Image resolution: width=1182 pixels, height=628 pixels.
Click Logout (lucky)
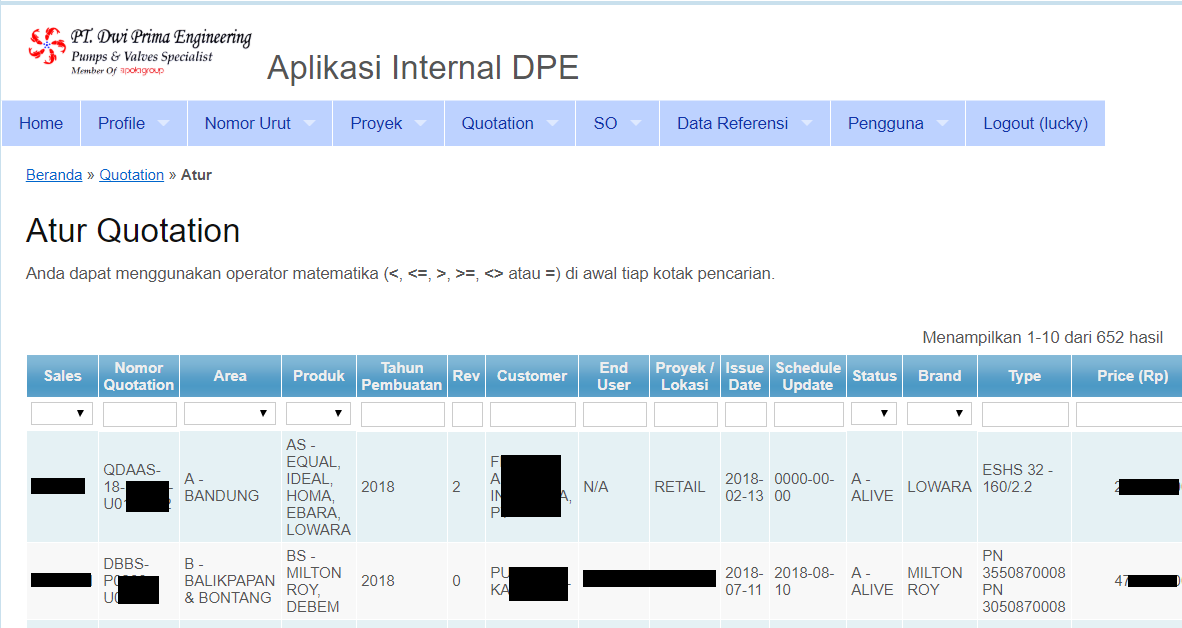pos(1036,124)
